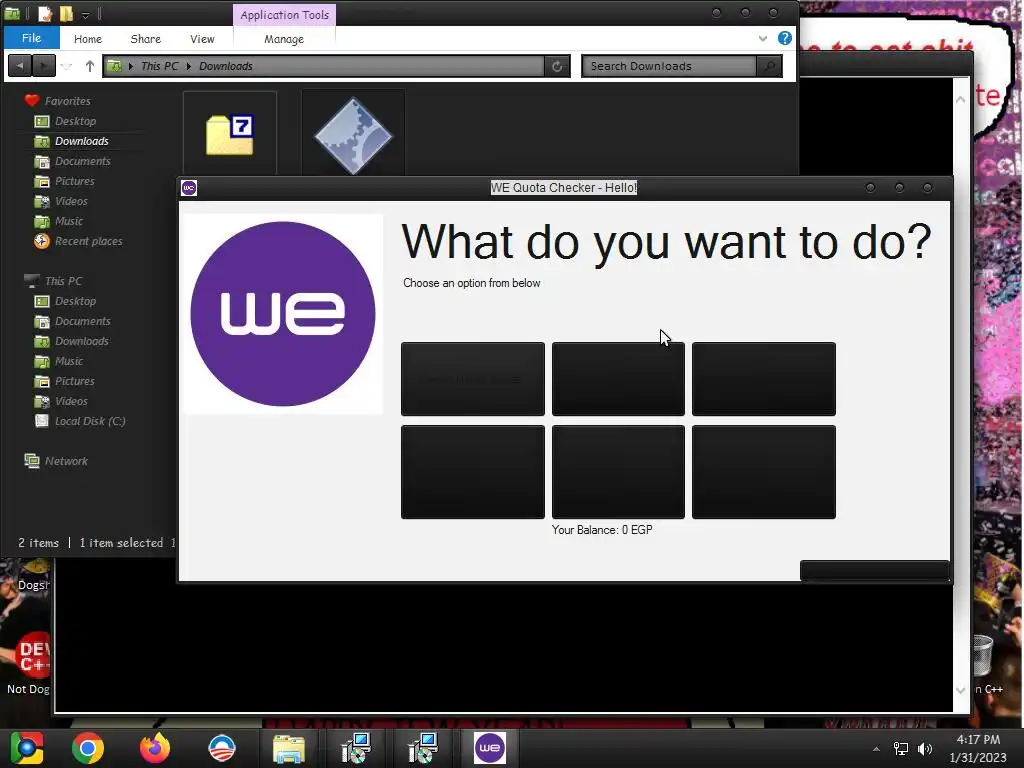Click 'Your Balance: 0 EGP' text

coord(602,530)
